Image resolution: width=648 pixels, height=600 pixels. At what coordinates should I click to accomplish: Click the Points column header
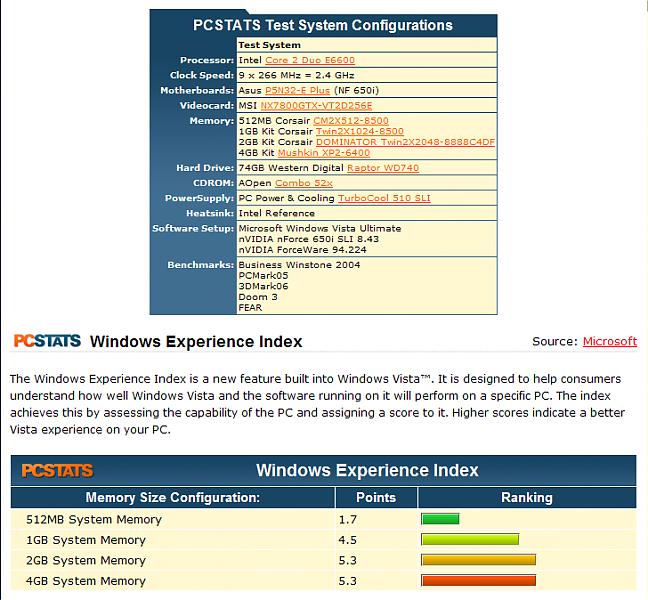point(376,498)
